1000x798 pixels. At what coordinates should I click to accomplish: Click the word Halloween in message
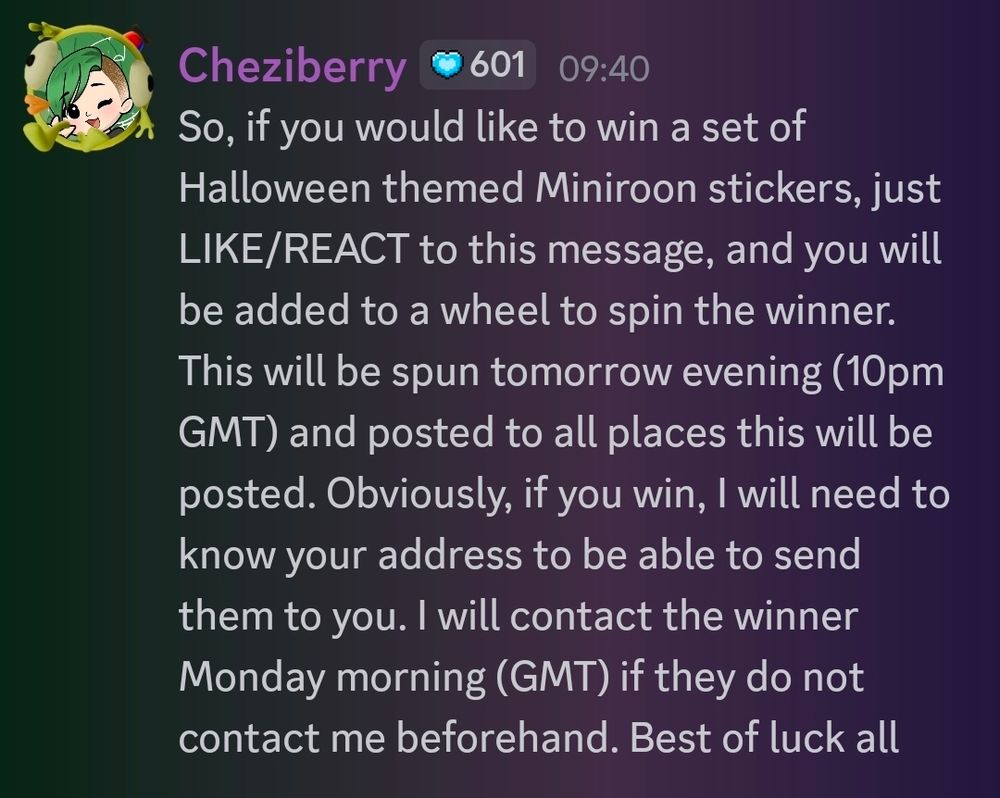[274, 188]
